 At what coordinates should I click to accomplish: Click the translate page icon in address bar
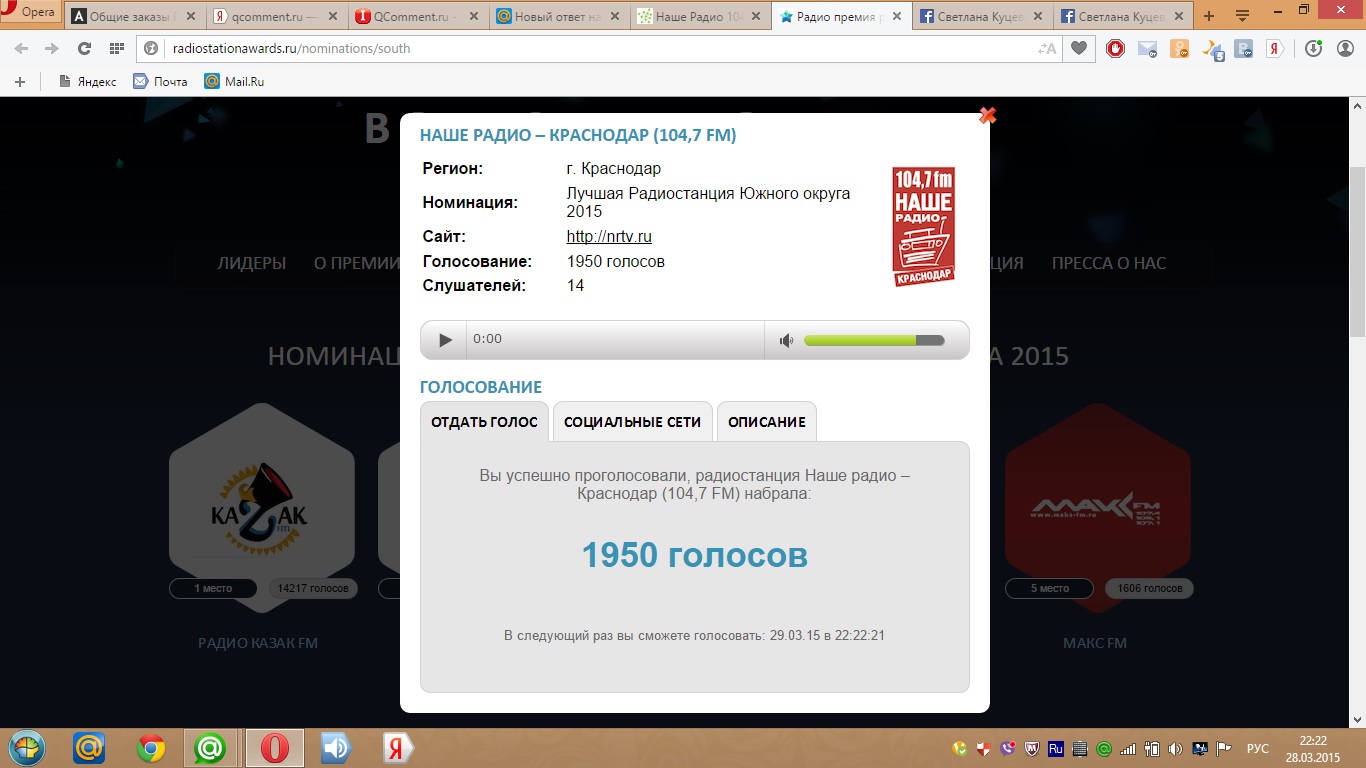coord(1048,48)
